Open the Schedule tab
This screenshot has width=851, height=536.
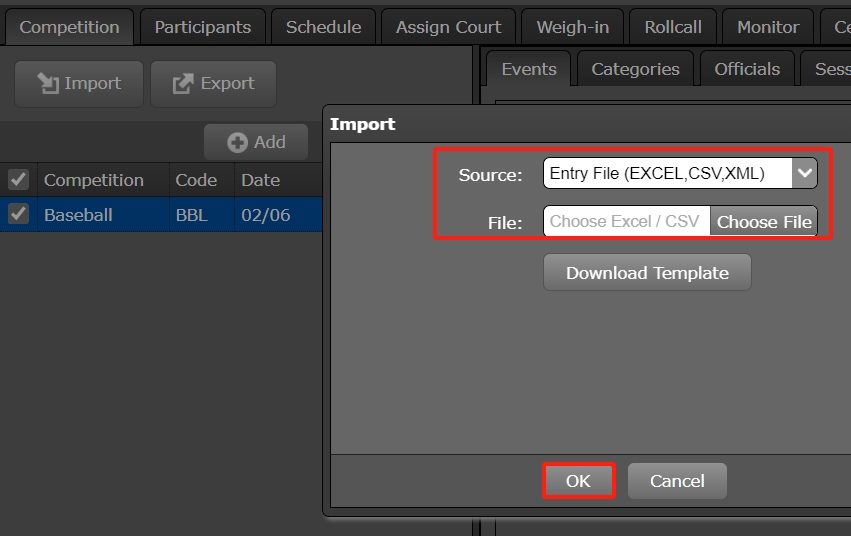(323, 27)
